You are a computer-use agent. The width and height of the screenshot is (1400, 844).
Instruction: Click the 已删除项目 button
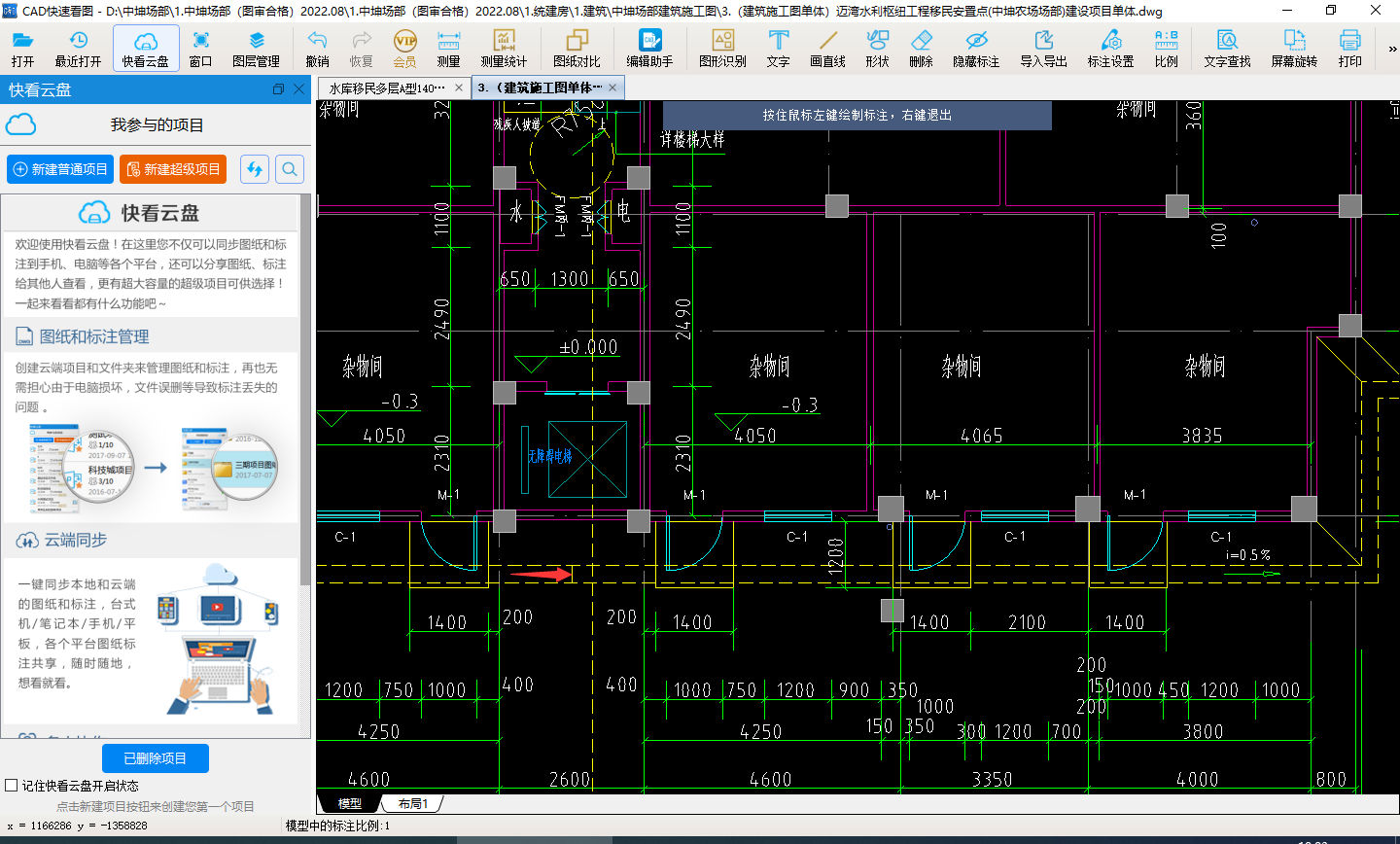[156, 758]
